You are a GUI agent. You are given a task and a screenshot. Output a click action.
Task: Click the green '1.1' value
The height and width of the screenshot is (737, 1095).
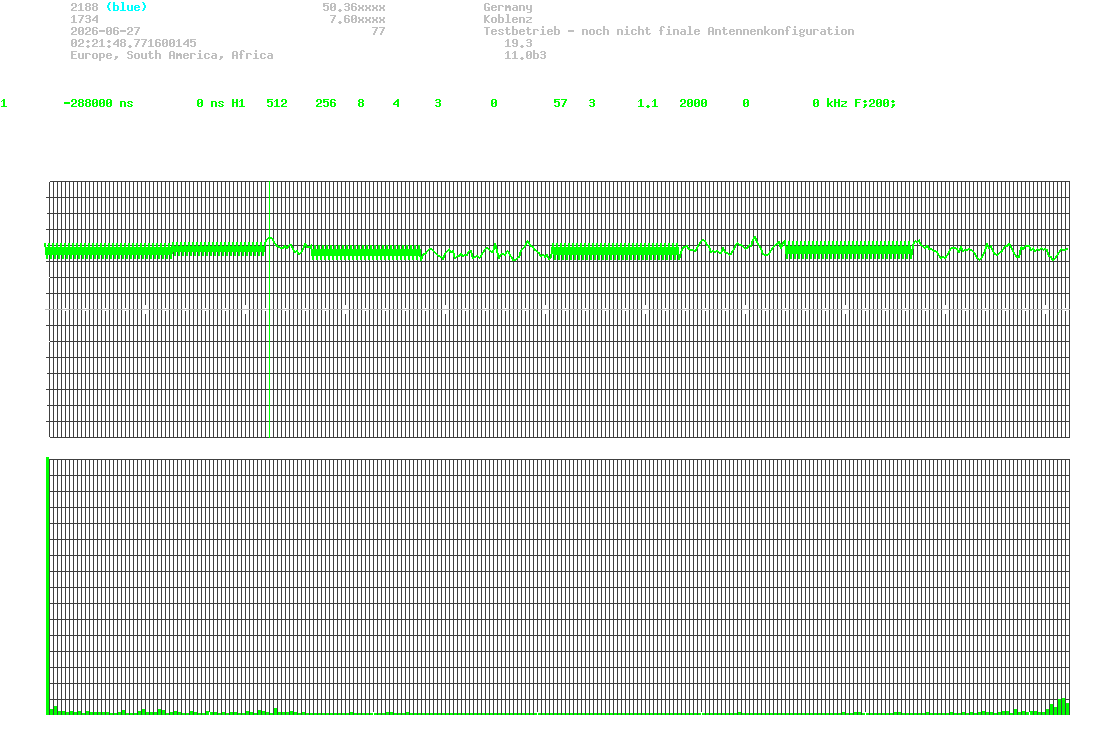647,103
